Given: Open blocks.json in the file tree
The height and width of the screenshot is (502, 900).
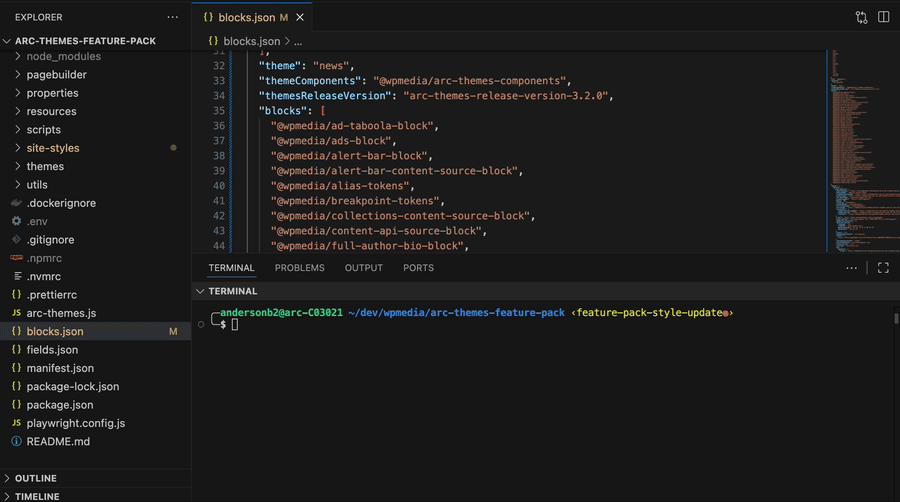Looking at the screenshot, I should click(55, 332).
